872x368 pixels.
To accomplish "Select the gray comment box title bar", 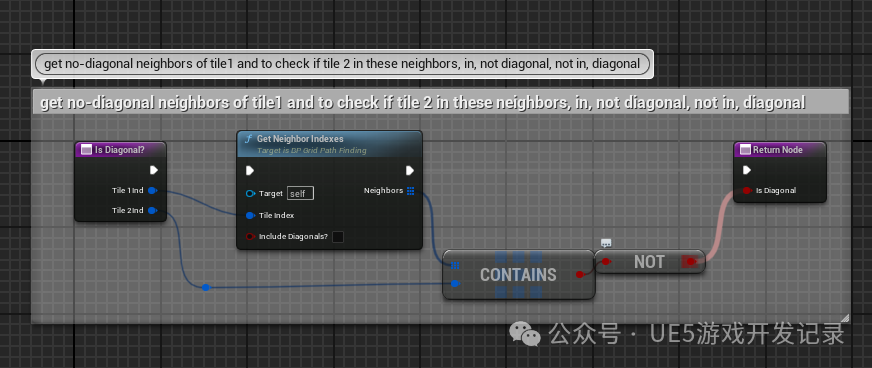I will (440, 102).
